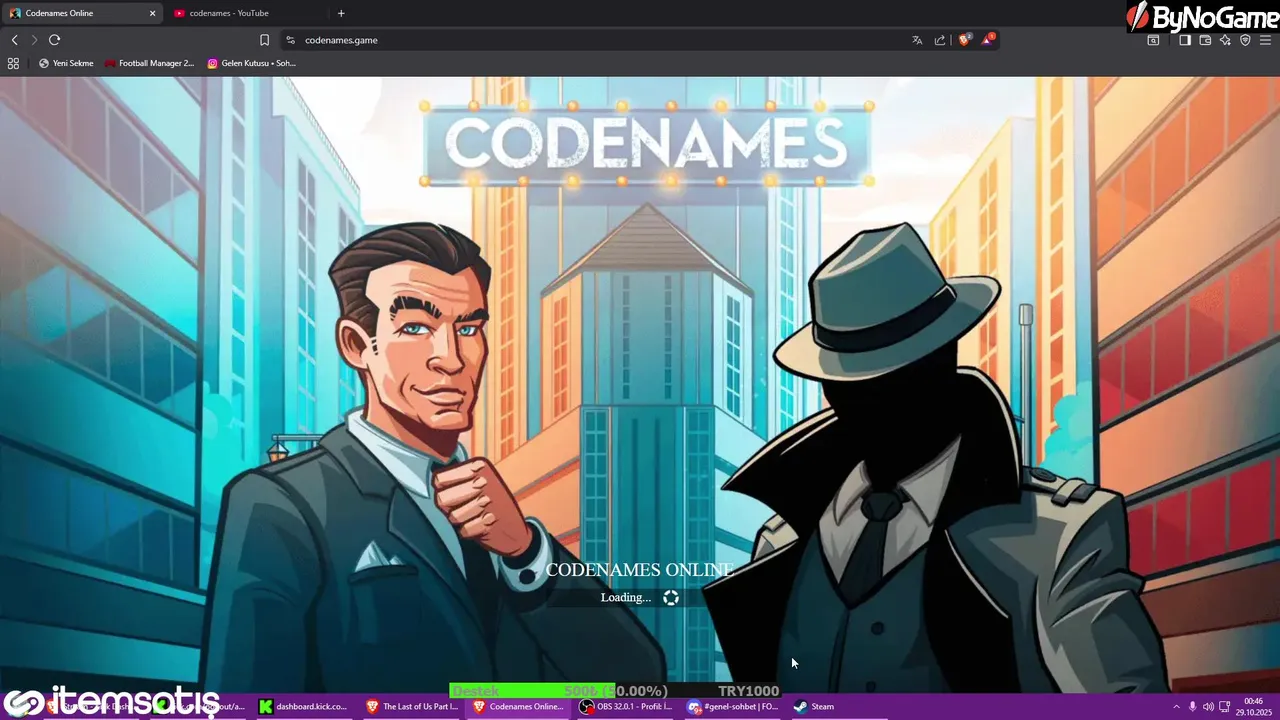The width and height of the screenshot is (1280, 720).
Task: Show hidden system tray icons
Action: pos(1176,707)
